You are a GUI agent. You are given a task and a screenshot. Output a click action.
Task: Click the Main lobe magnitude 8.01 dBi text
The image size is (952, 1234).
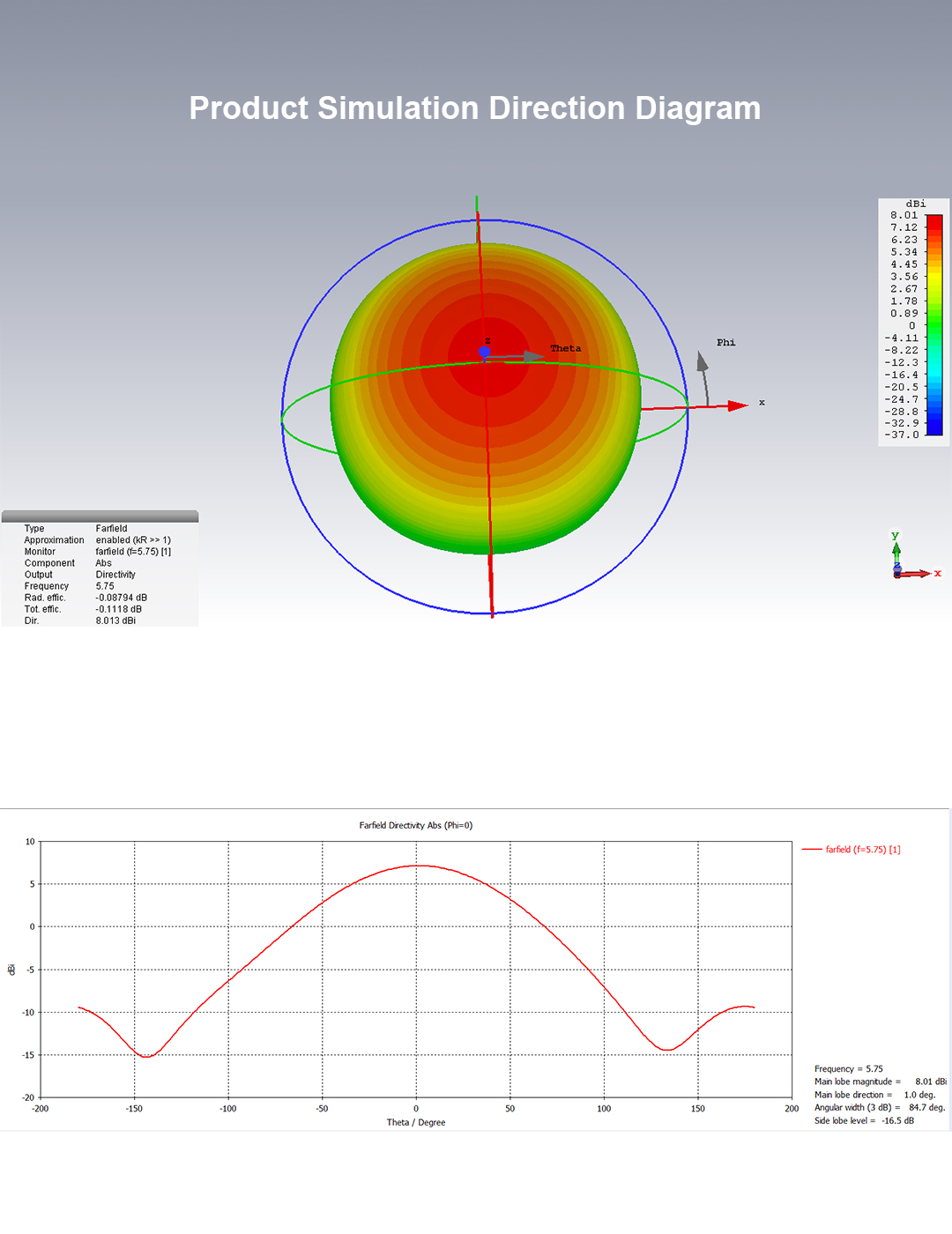880,1082
